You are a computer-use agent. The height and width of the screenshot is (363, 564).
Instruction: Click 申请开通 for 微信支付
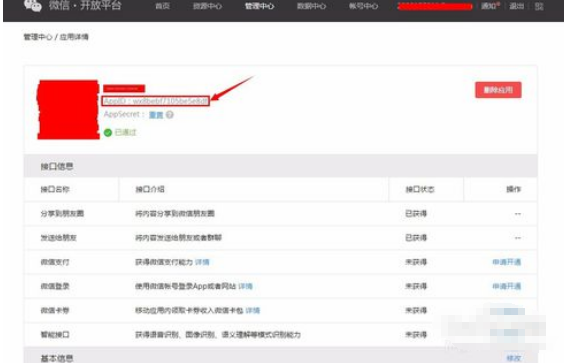point(506,262)
